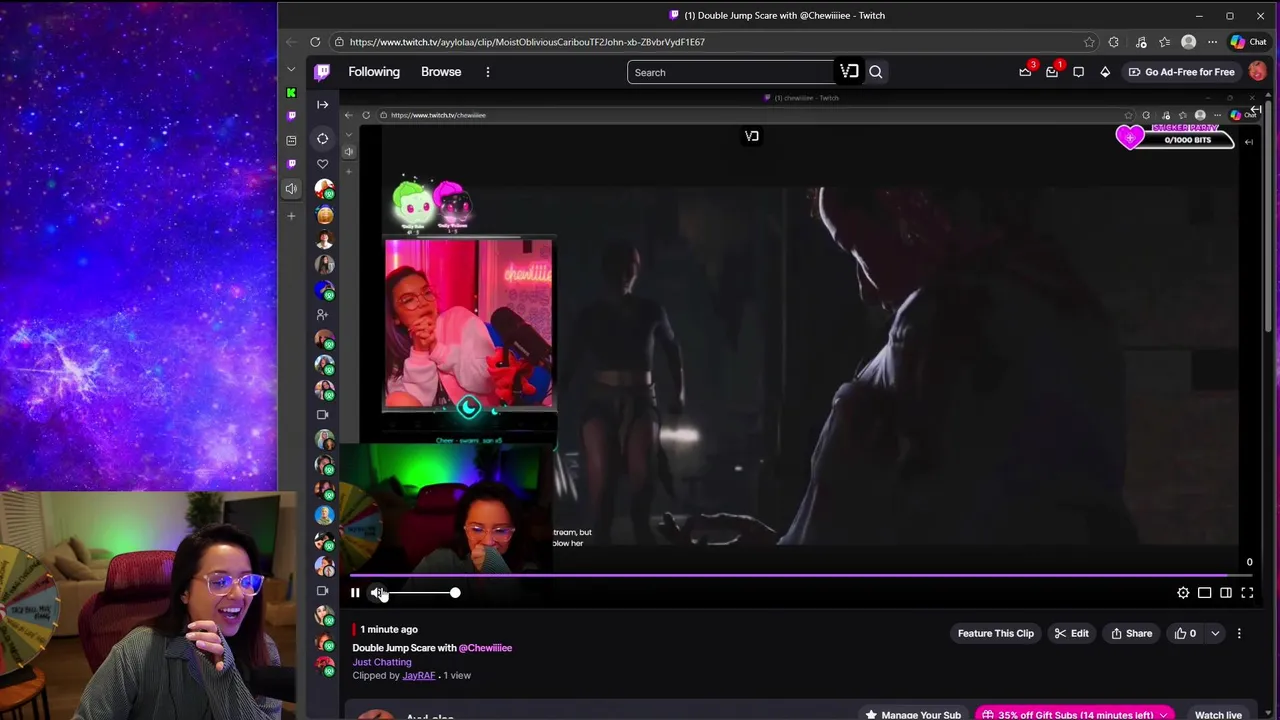The width and height of the screenshot is (1280, 720).
Task: Click Feature This Clip button
Action: click(996, 633)
